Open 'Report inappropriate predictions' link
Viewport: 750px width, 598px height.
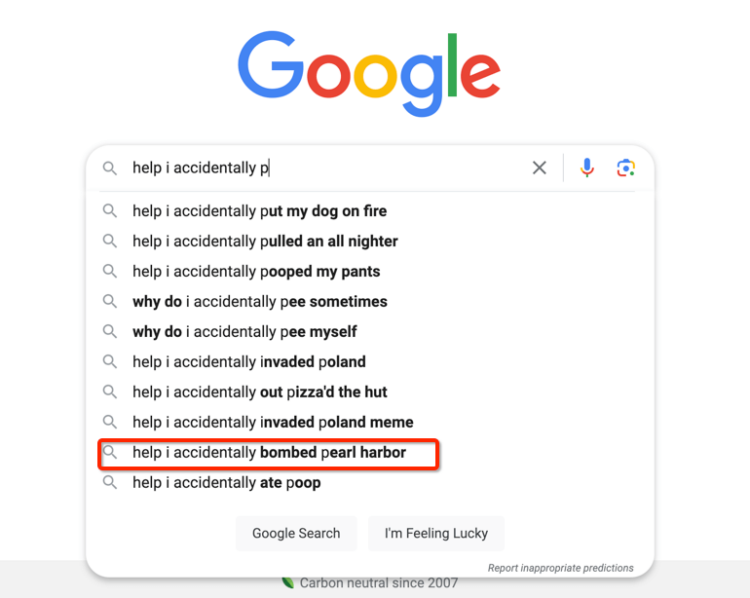tap(560, 568)
